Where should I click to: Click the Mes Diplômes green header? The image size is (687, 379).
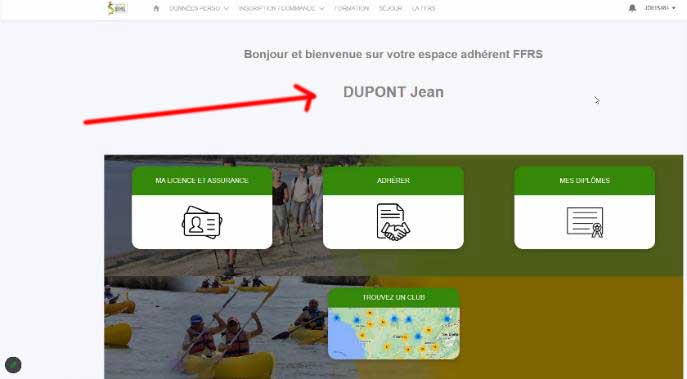click(584, 181)
